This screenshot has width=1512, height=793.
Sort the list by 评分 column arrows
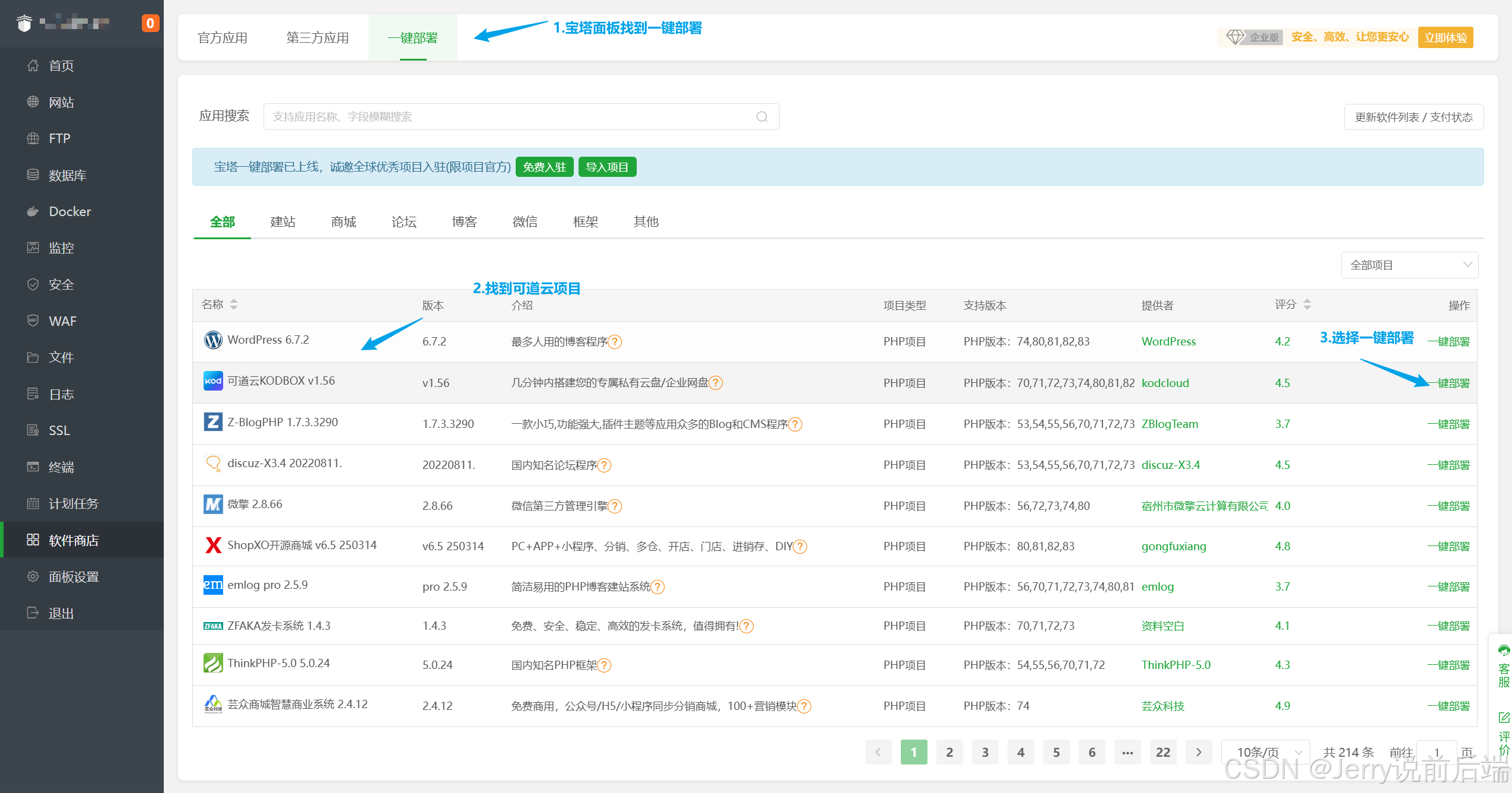tap(1307, 304)
